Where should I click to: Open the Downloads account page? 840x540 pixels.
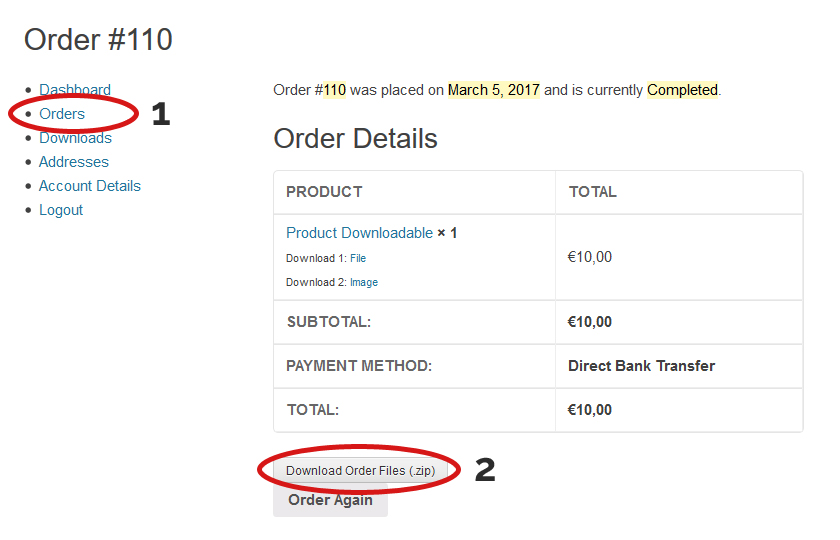[x=75, y=138]
